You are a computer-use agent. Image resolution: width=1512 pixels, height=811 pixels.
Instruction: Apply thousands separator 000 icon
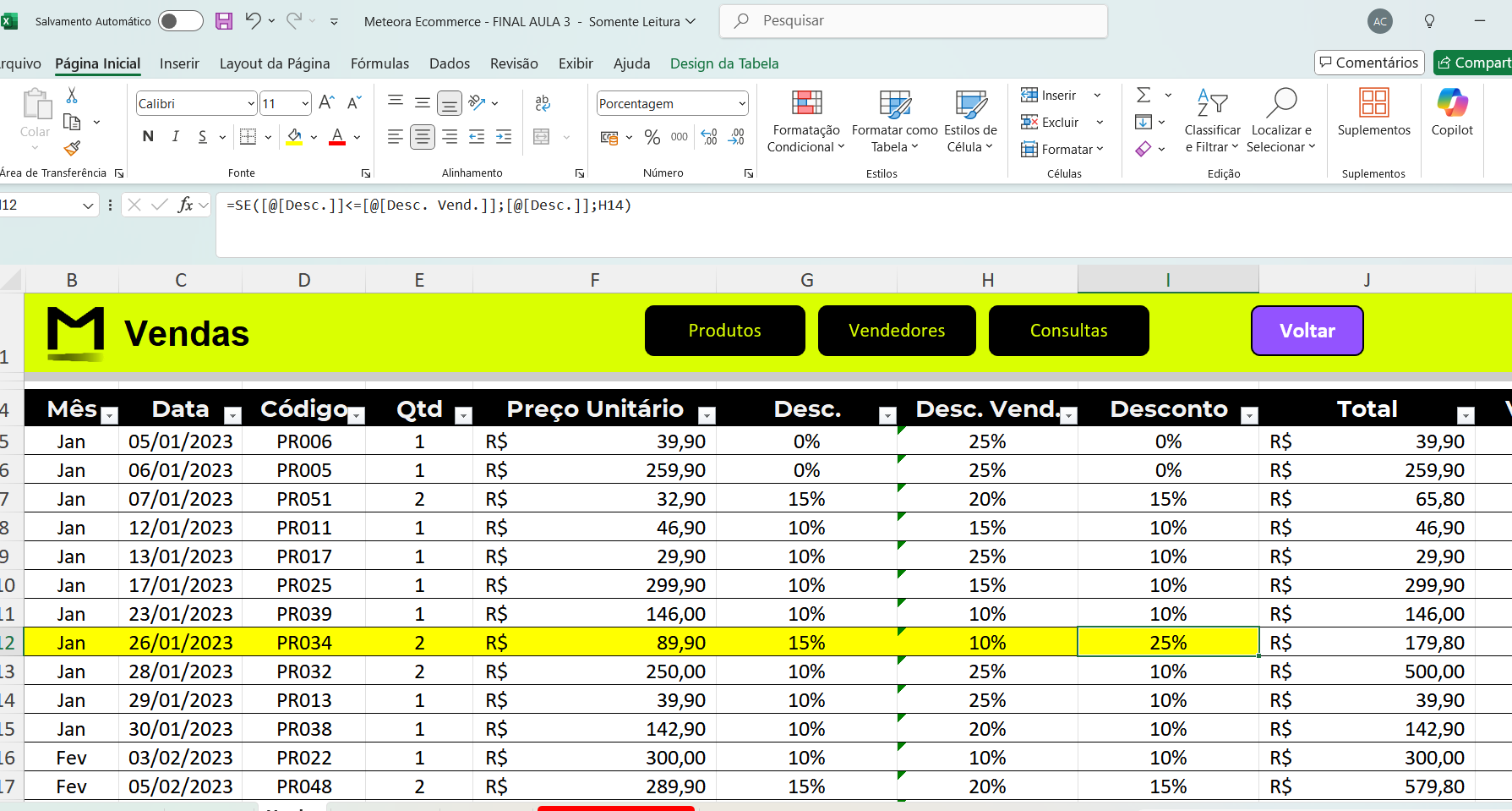(x=680, y=137)
